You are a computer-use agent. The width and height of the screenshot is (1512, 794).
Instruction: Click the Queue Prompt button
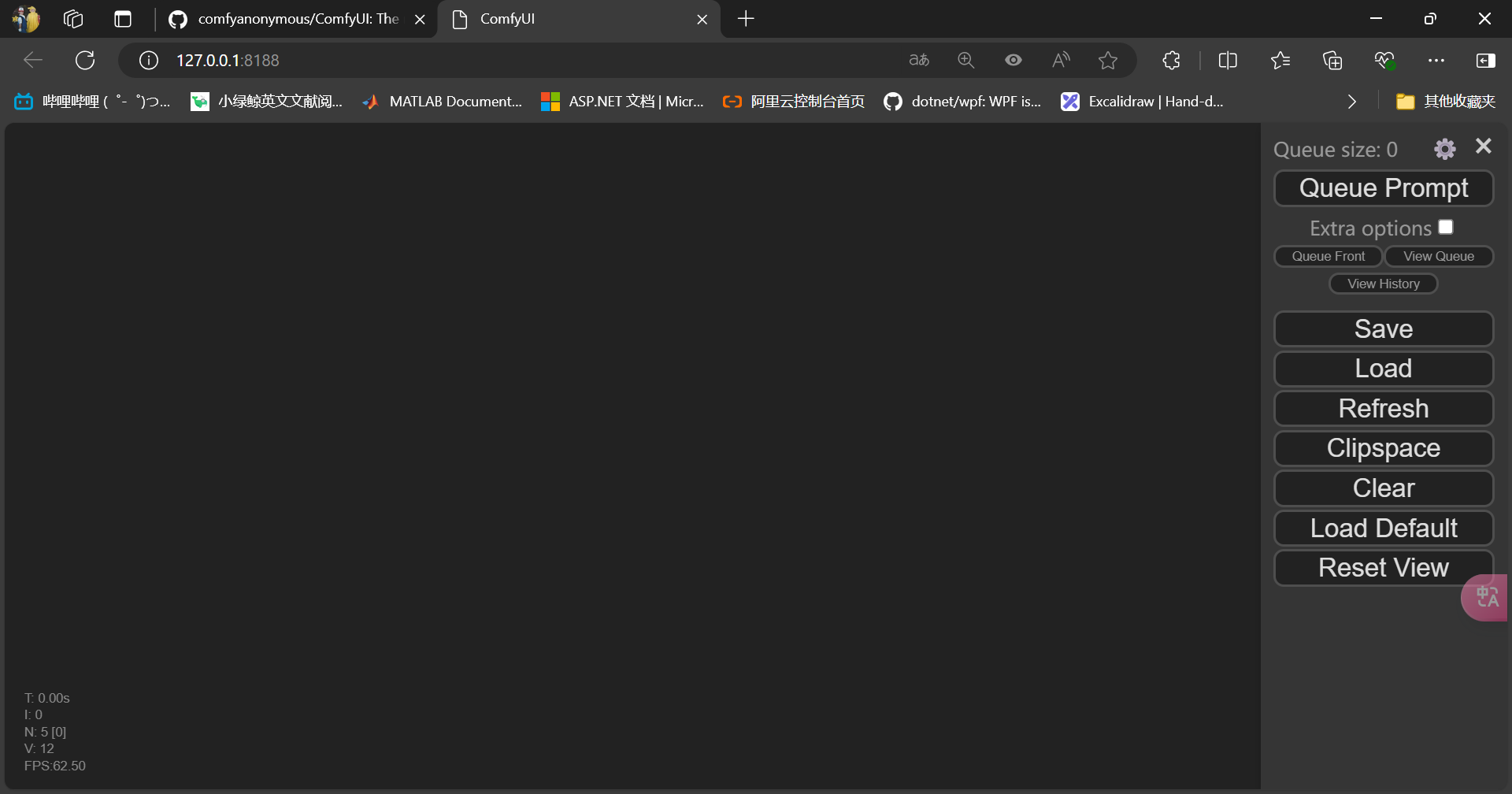(1384, 188)
